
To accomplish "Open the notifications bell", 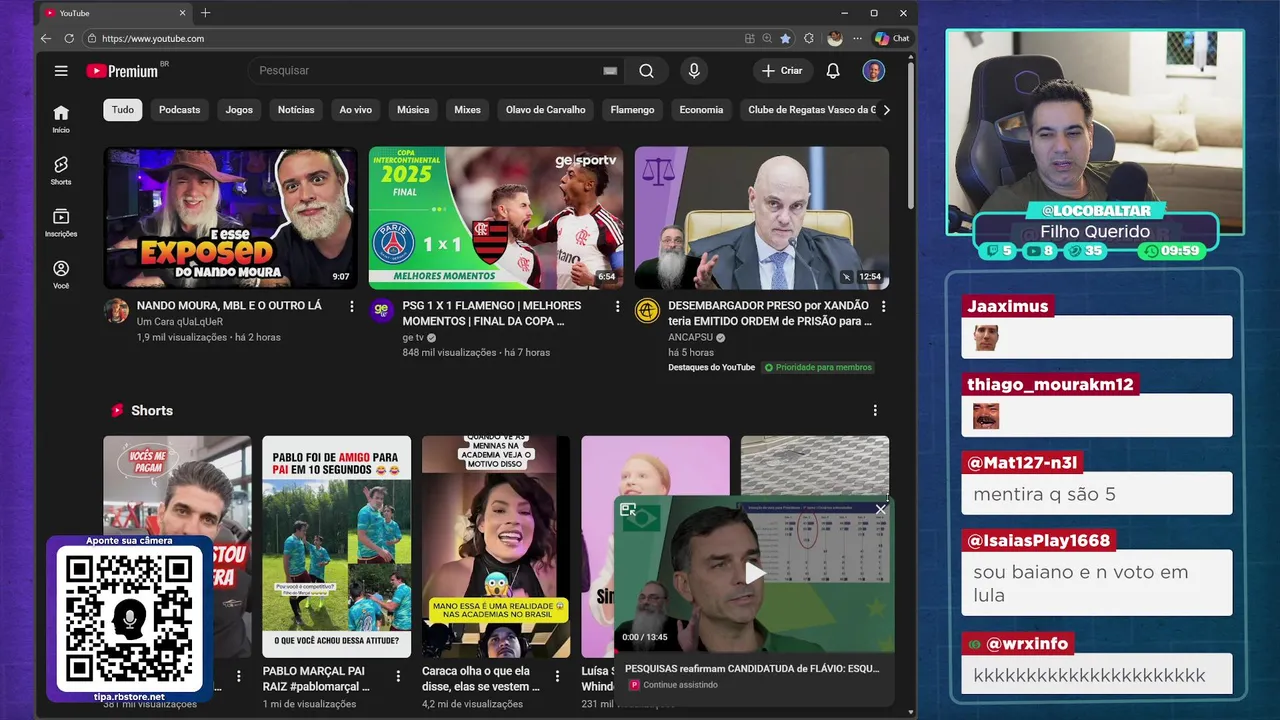I will 832,71.
